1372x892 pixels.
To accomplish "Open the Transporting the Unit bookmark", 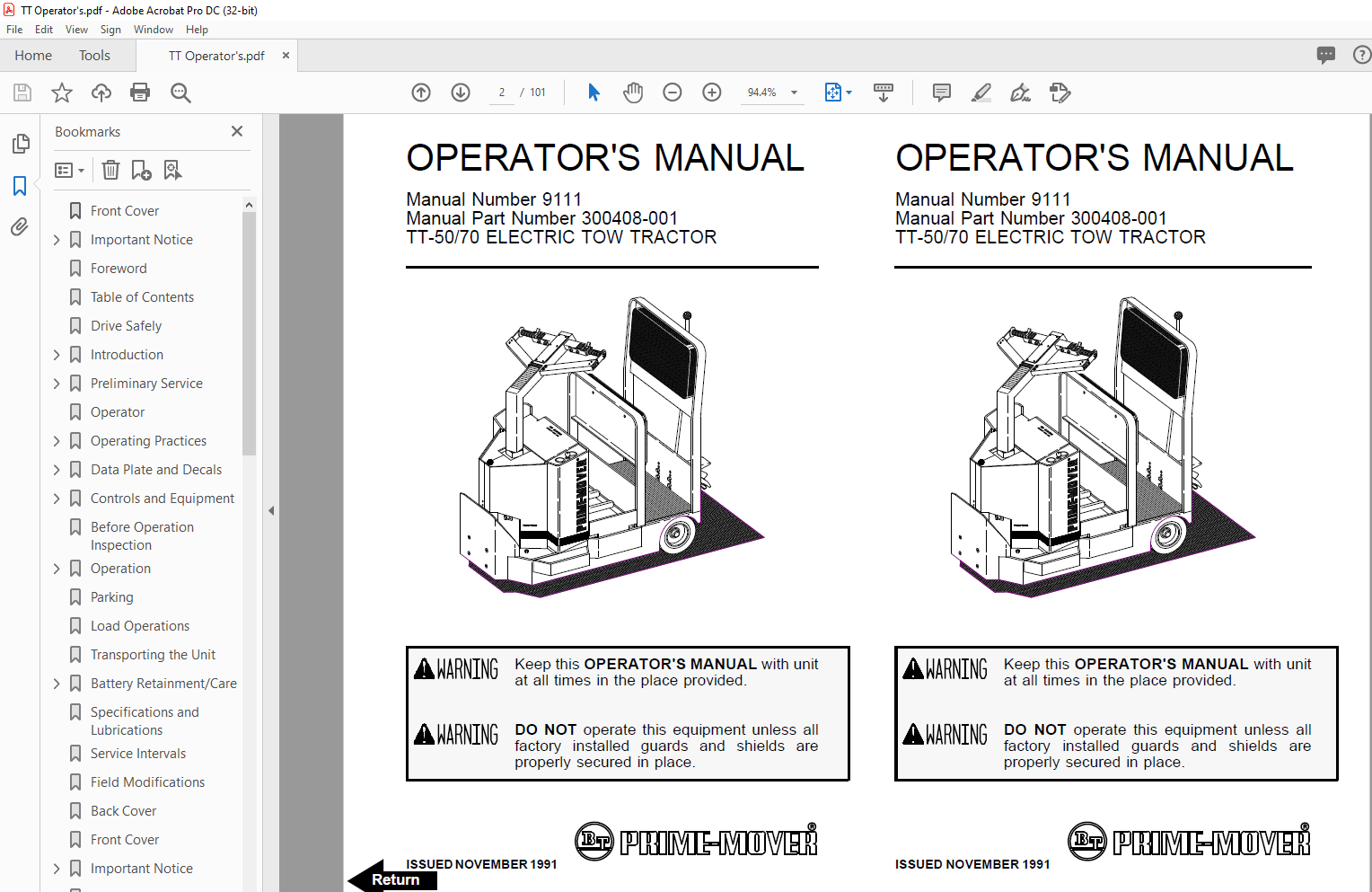I will click(x=153, y=655).
